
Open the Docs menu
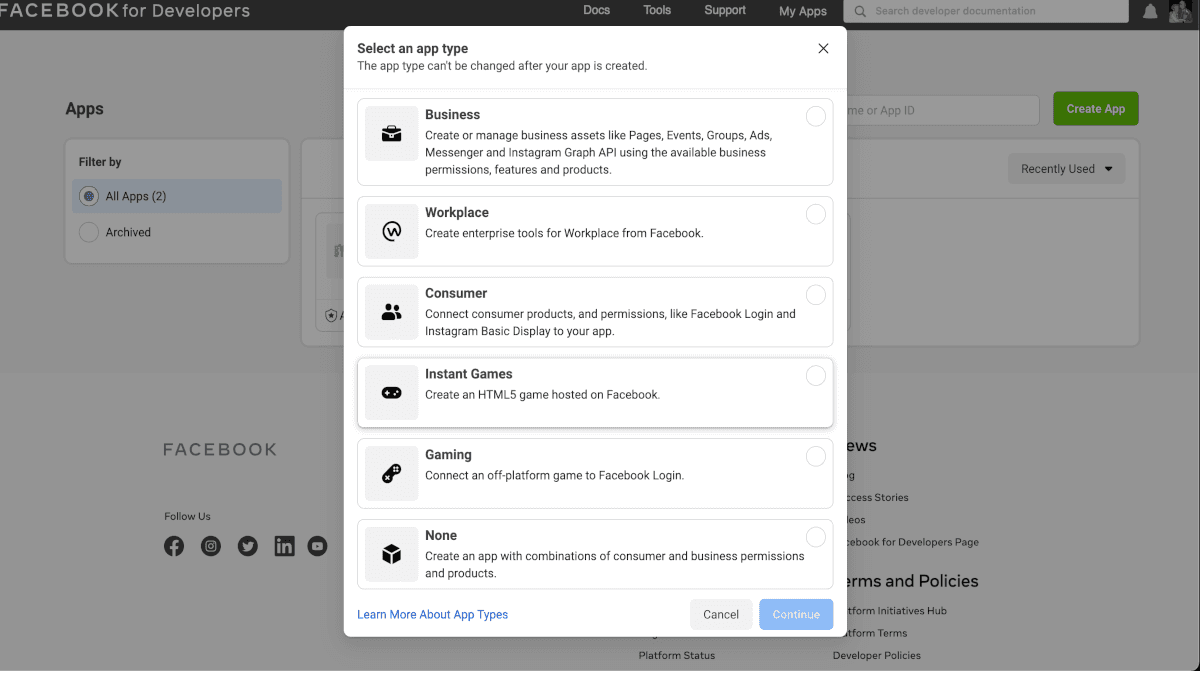click(x=596, y=10)
